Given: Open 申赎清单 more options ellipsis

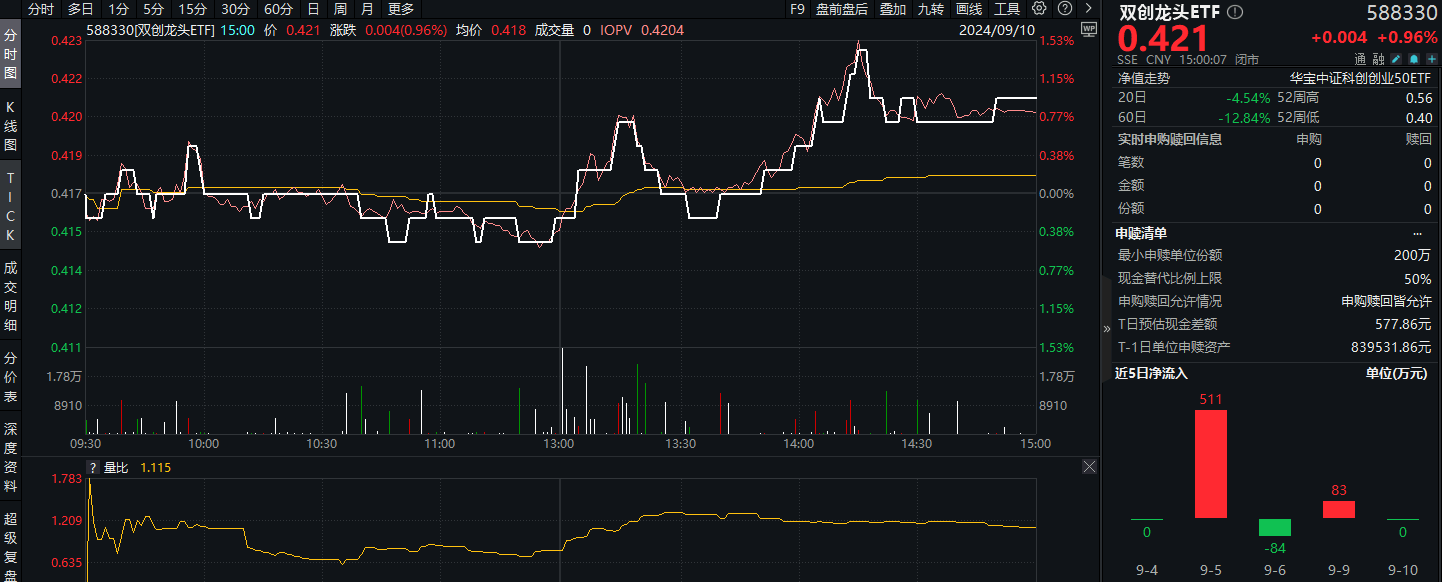Looking at the screenshot, I should (x=1417, y=233).
